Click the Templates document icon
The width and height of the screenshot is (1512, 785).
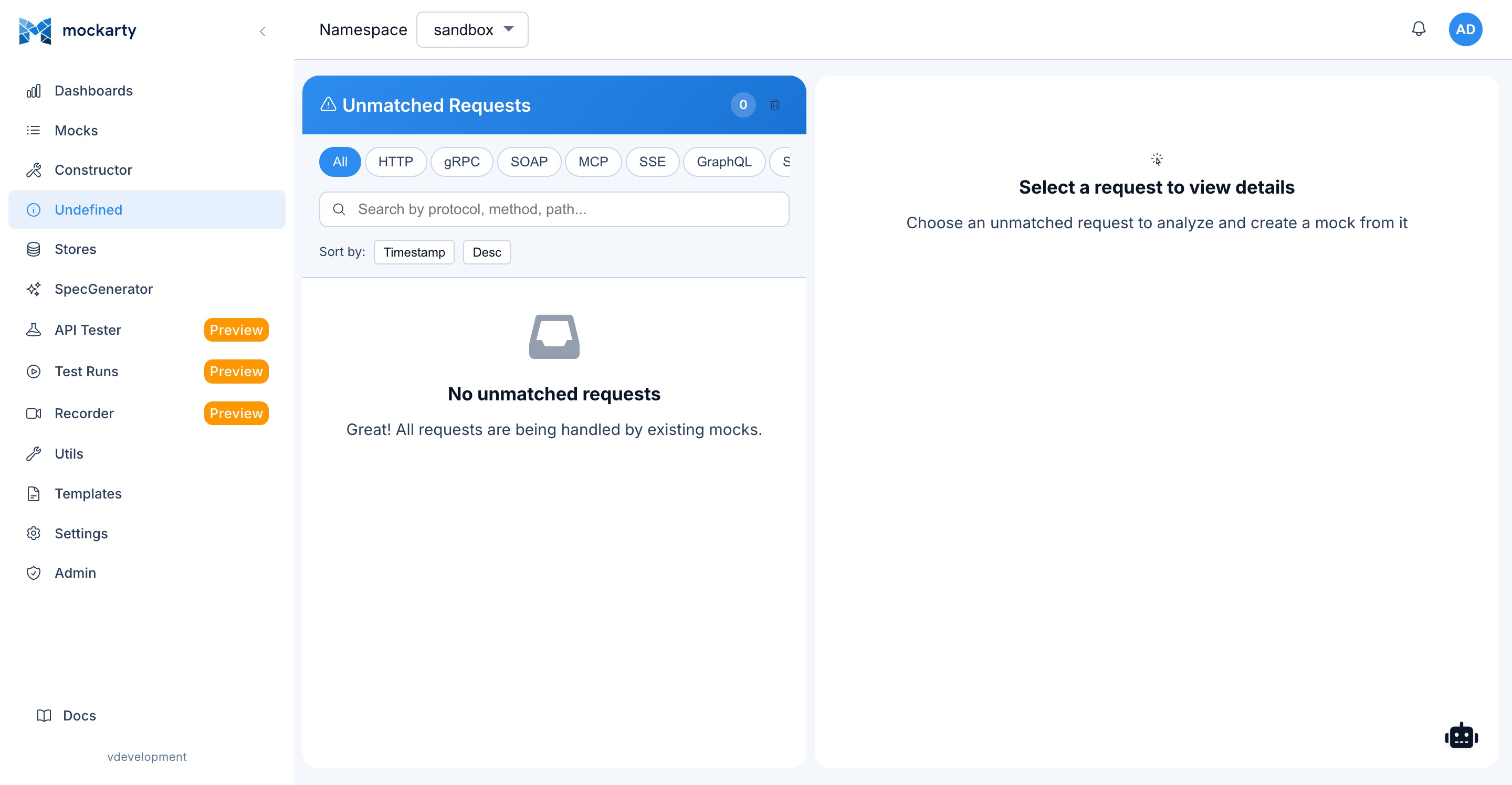[x=34, y=494]
